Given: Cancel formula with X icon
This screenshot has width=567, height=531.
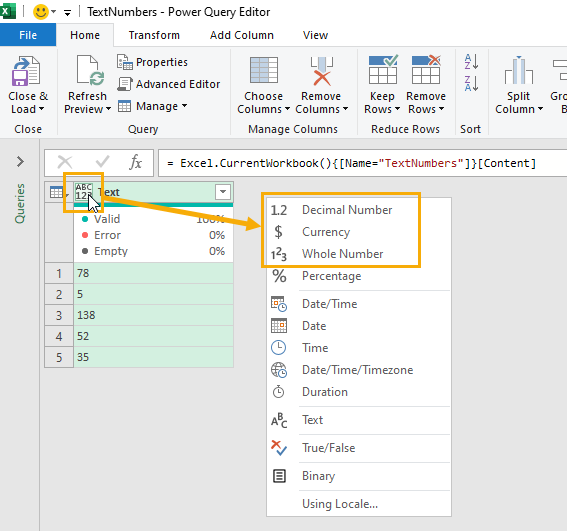Looking at the screenshot, I should (65, 162).
